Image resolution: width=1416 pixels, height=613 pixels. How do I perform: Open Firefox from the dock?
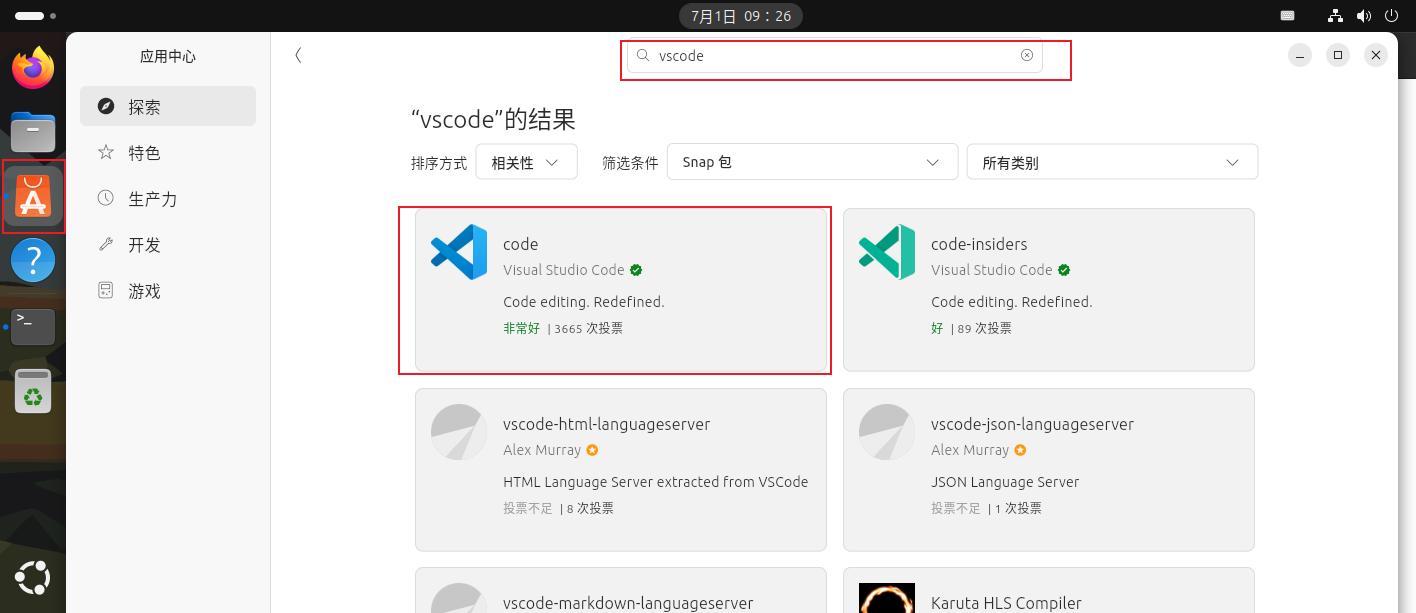pos(33,68)
